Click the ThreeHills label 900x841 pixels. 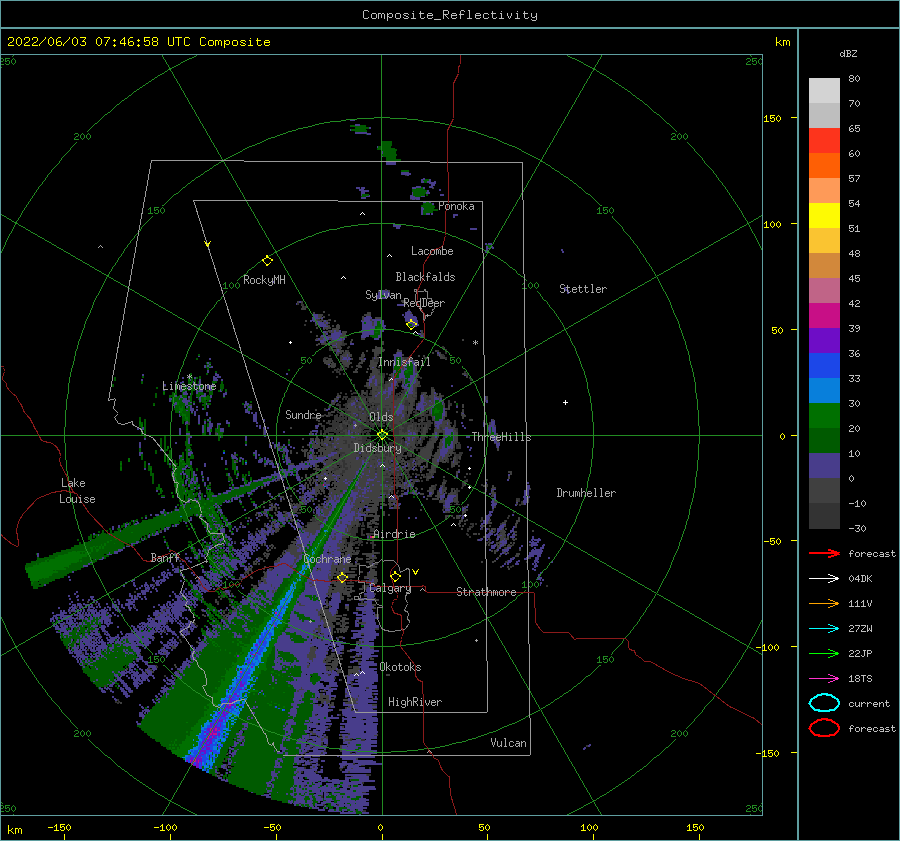501,437
